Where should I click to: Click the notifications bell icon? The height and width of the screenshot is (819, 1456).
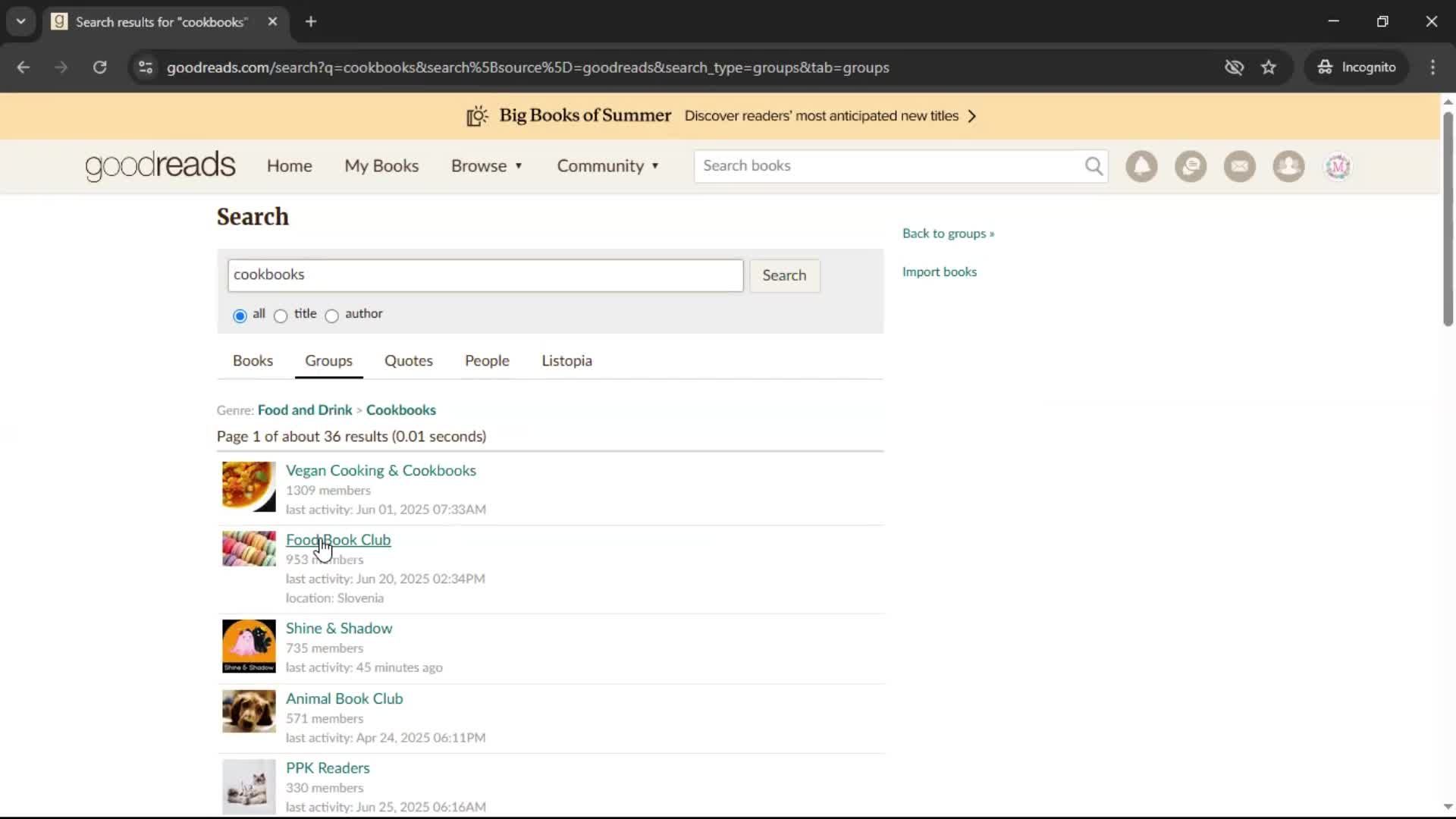click(x=1141, y=166)
